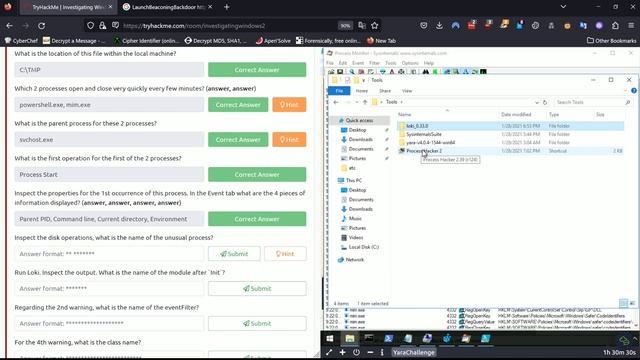640x360 pixels.
Task: Open recent locations dropdown in Explorer
Action: pyautogui.click(x=356, y=102)
